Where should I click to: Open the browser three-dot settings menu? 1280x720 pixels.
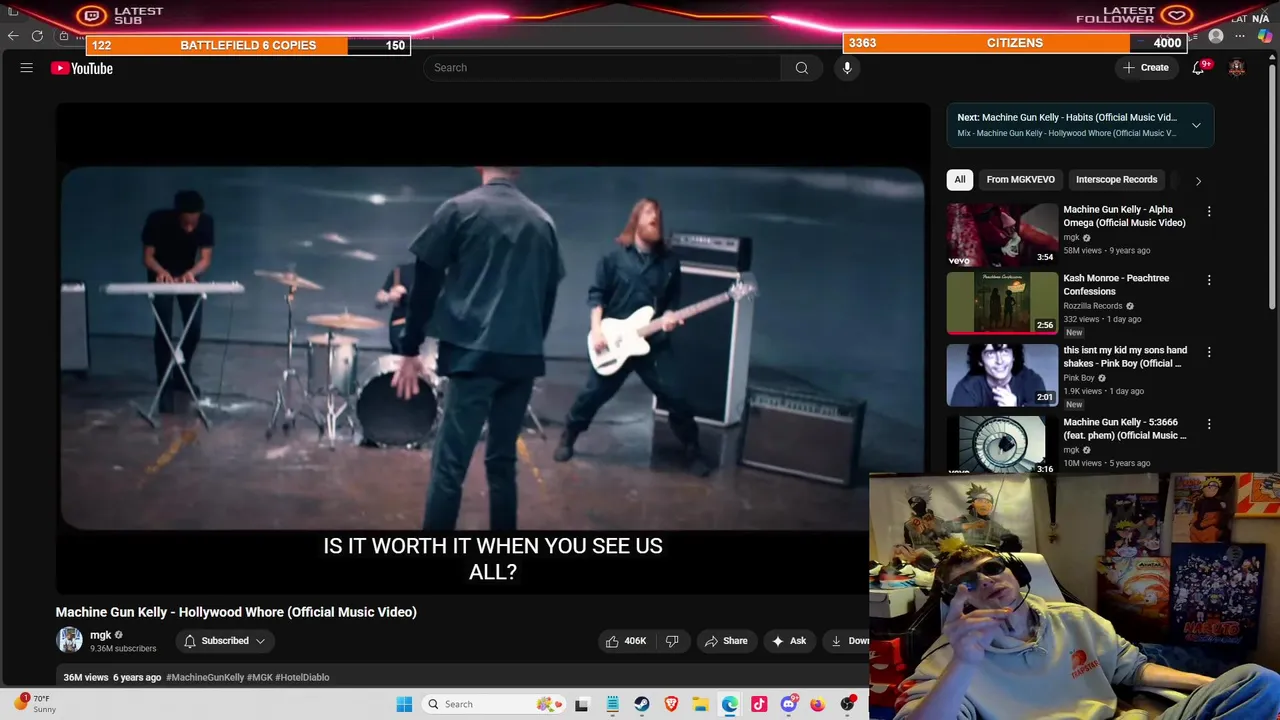pyautogui.click(x=1240, y=36)
